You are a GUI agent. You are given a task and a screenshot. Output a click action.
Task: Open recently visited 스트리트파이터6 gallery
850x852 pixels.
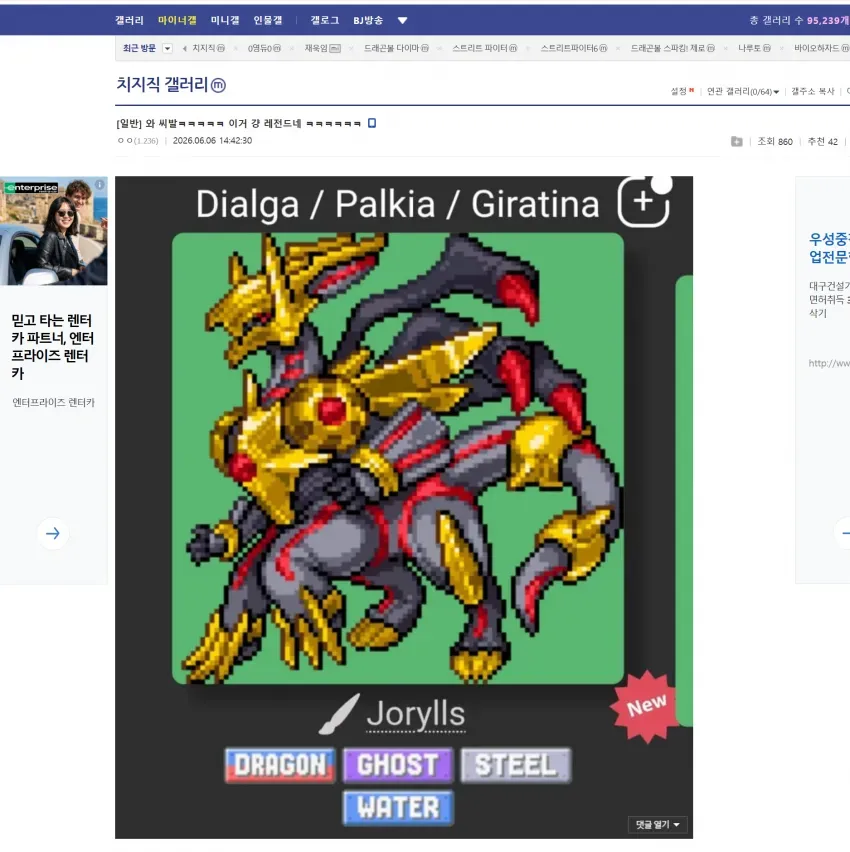point(573,48)
